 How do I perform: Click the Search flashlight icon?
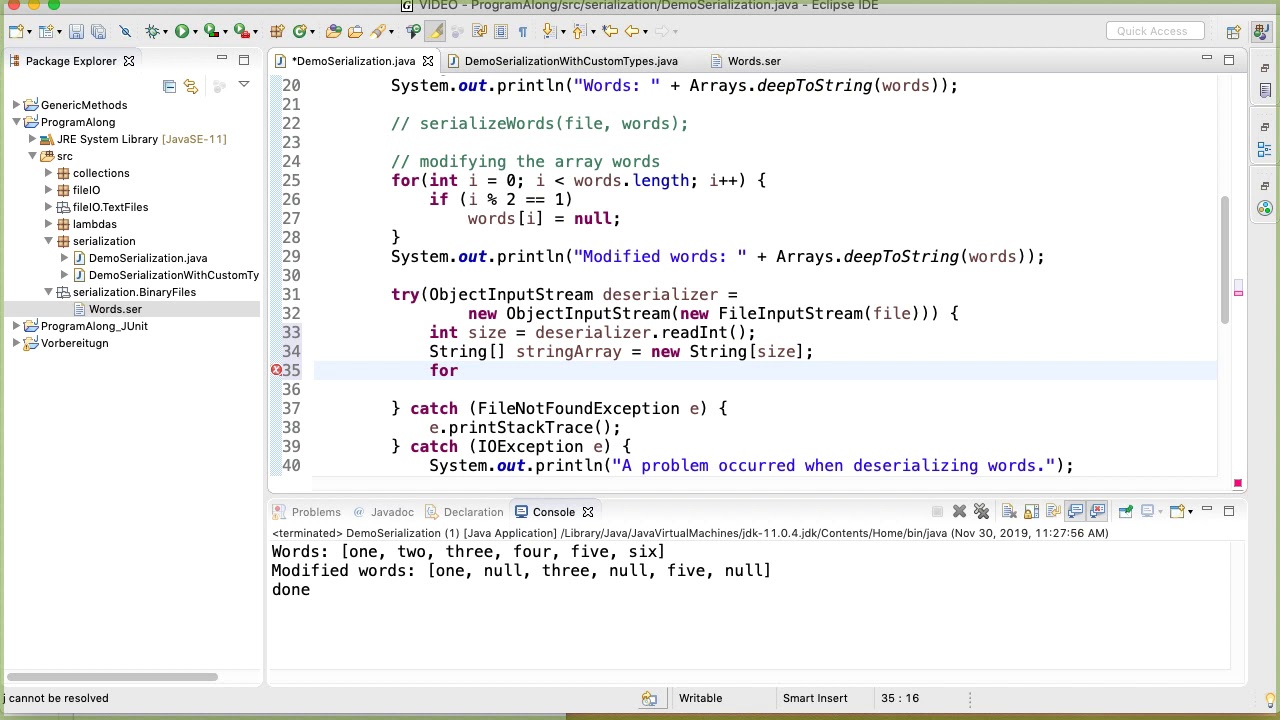tap(377, 31)
